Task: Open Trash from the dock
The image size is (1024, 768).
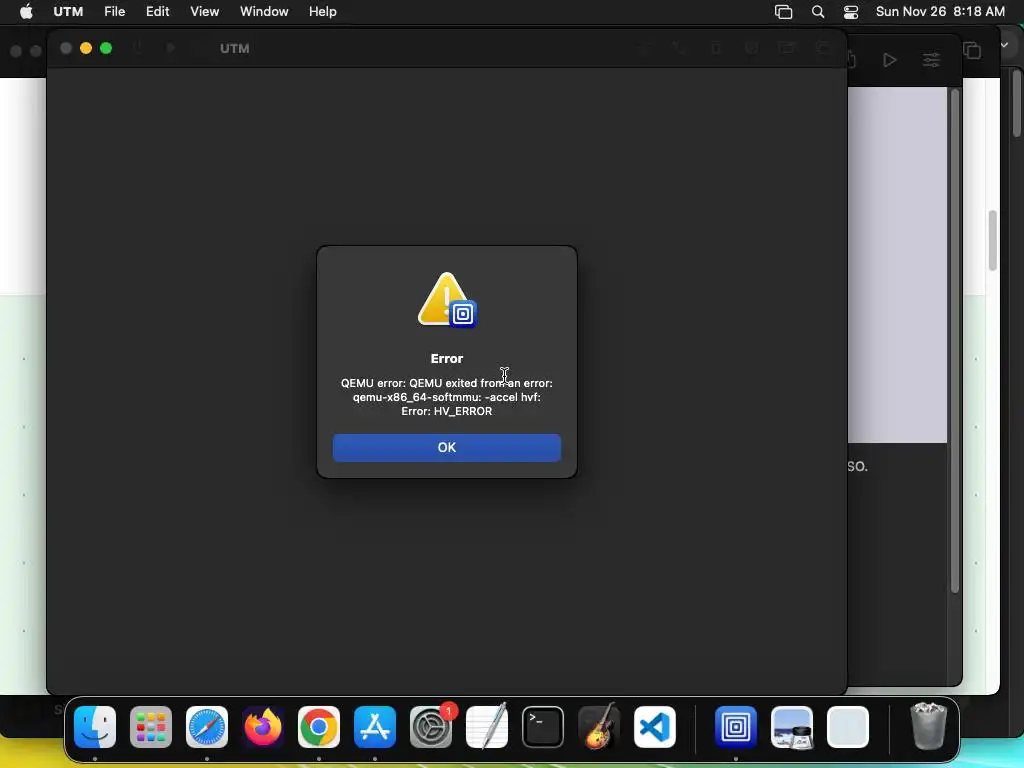Action: [928, 726]
